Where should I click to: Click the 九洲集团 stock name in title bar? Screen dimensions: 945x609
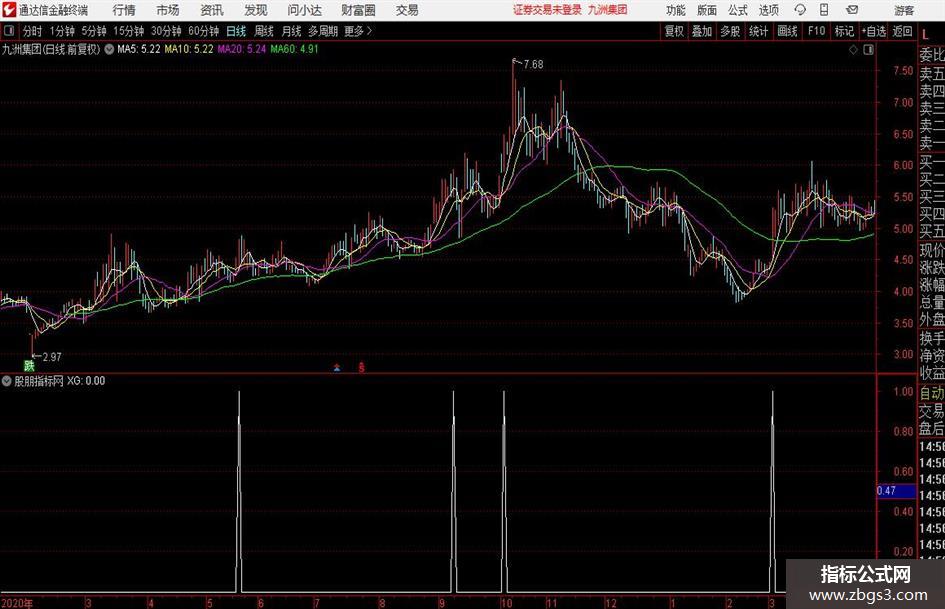click(608, 10)
